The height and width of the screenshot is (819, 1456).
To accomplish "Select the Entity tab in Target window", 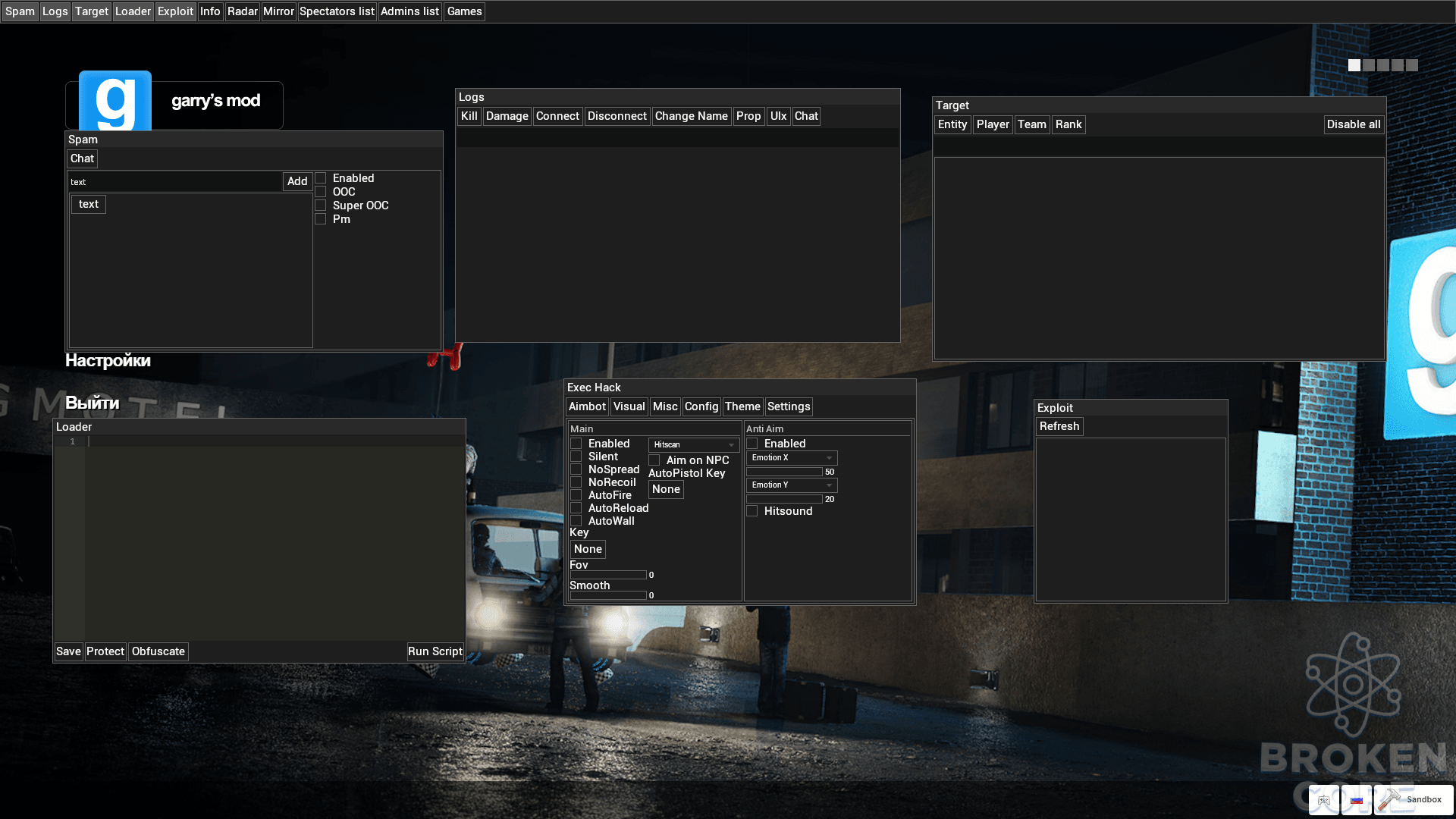I will [x=952, y=124].
